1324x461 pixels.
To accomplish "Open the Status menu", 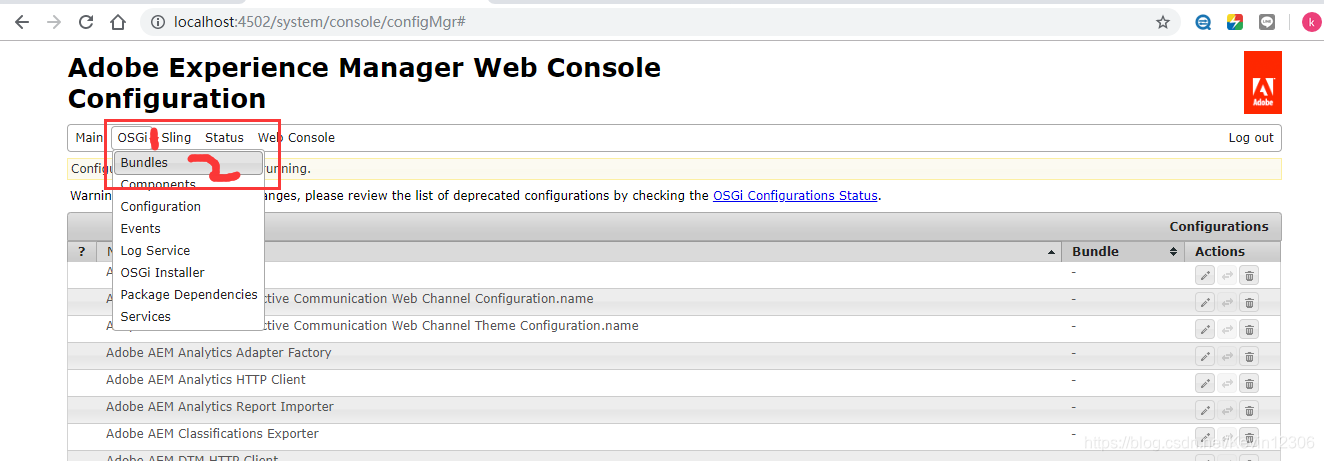I will point(224,138).
